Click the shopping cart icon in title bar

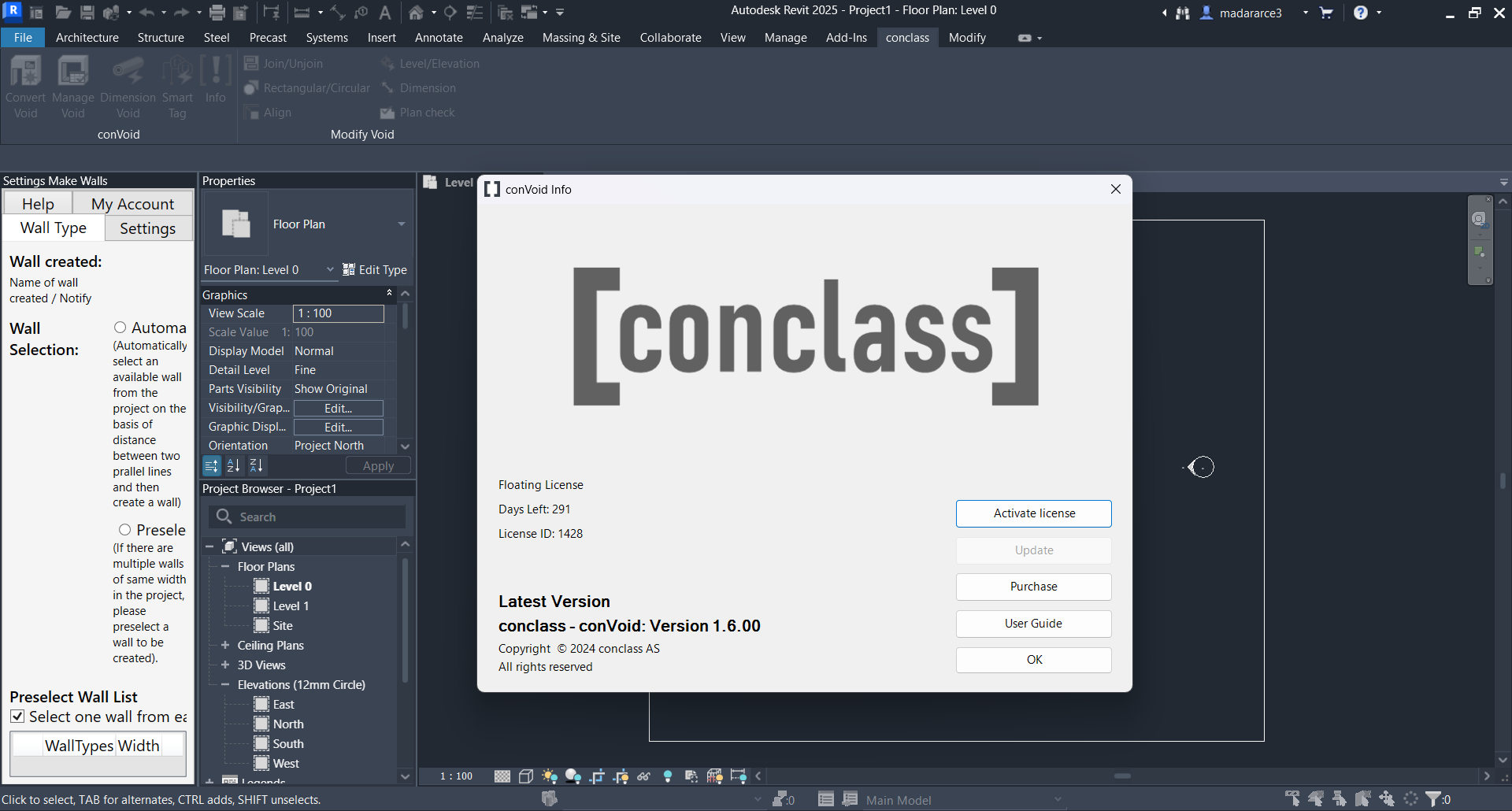[x=1326, y=13]
